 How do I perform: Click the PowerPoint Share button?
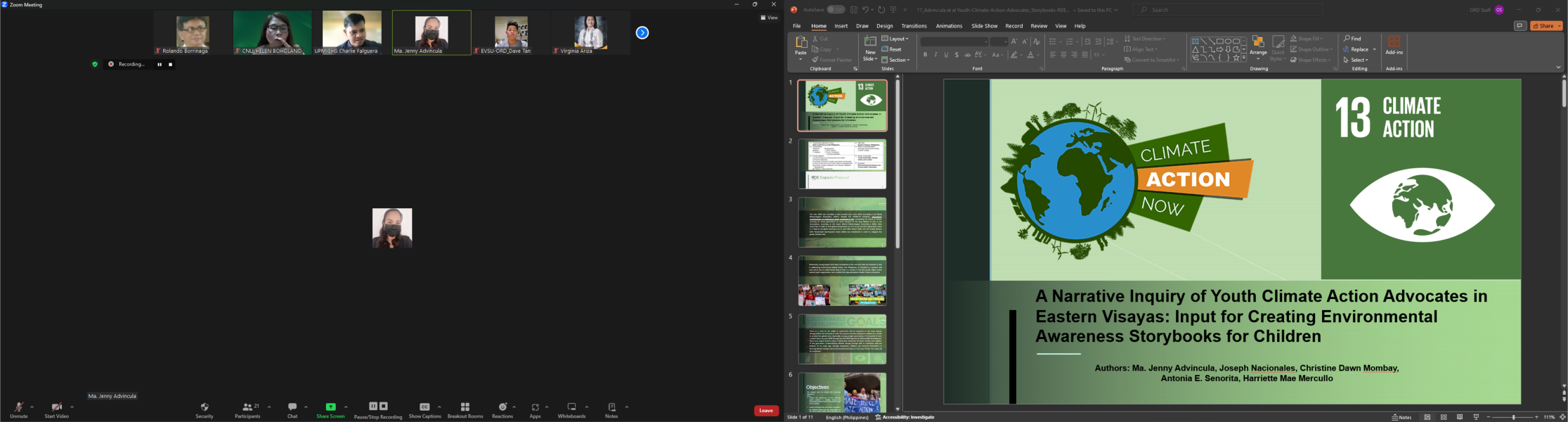[1547, 26]
